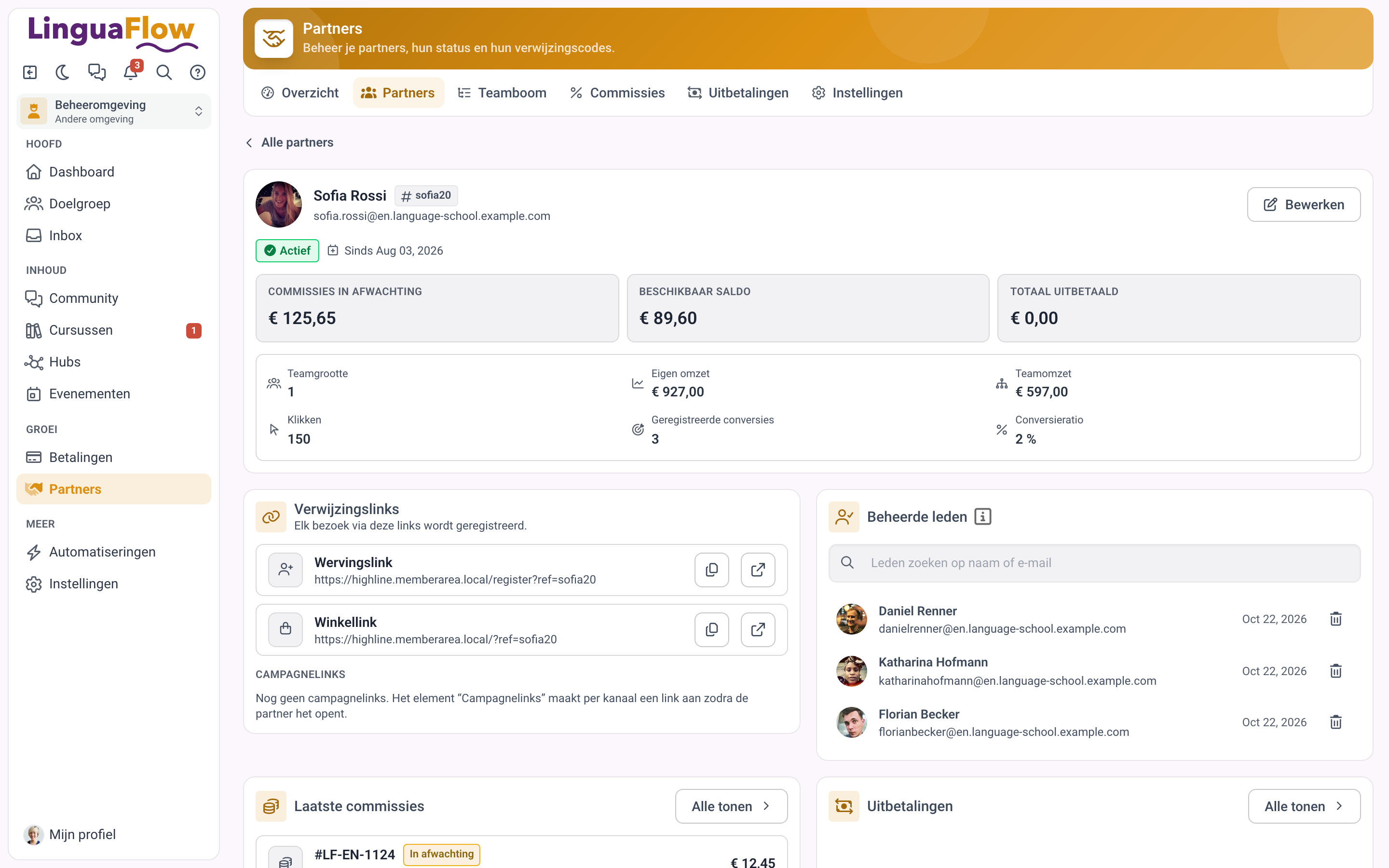
Task: Open Cursussen in the sidebar
Action: click(x=114, y=330)
